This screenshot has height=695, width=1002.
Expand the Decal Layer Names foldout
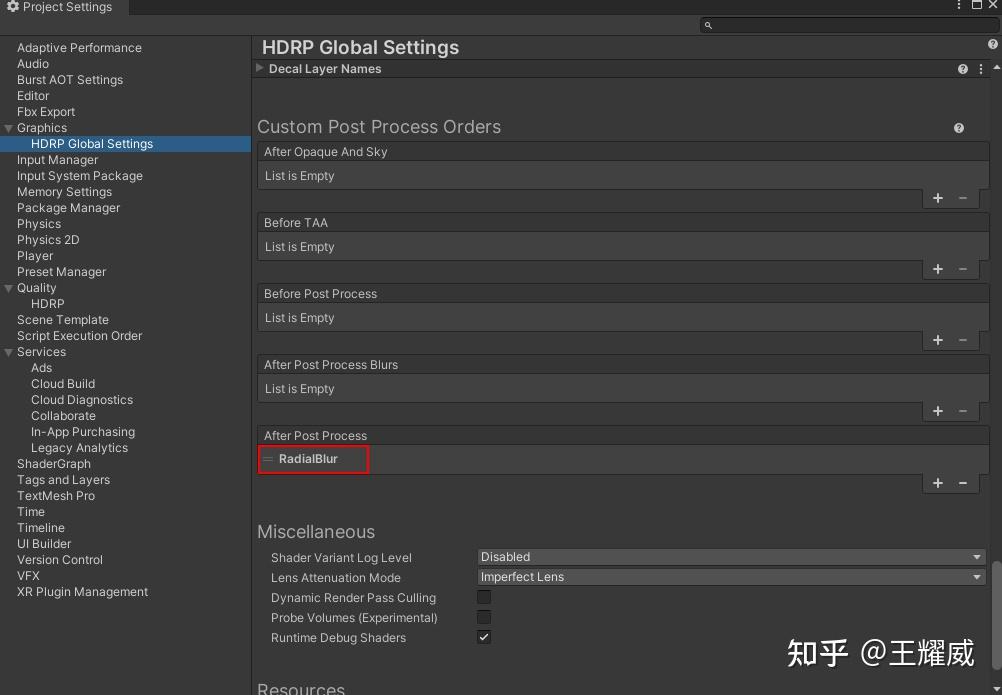point(260,69)
